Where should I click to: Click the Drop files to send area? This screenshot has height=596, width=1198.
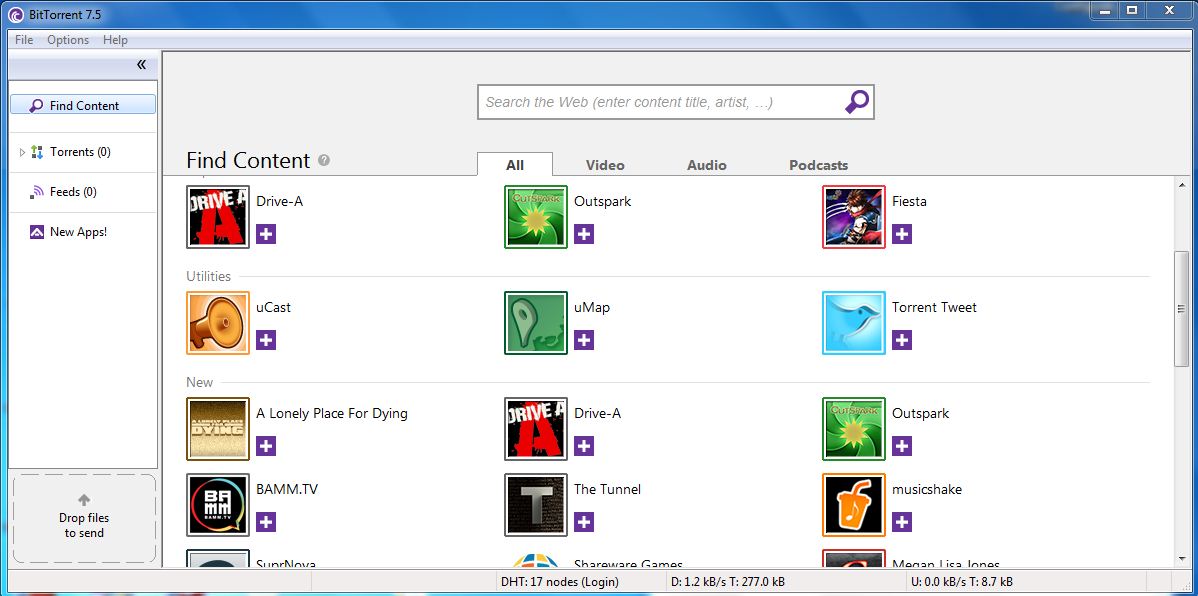(x=84, y=518)
